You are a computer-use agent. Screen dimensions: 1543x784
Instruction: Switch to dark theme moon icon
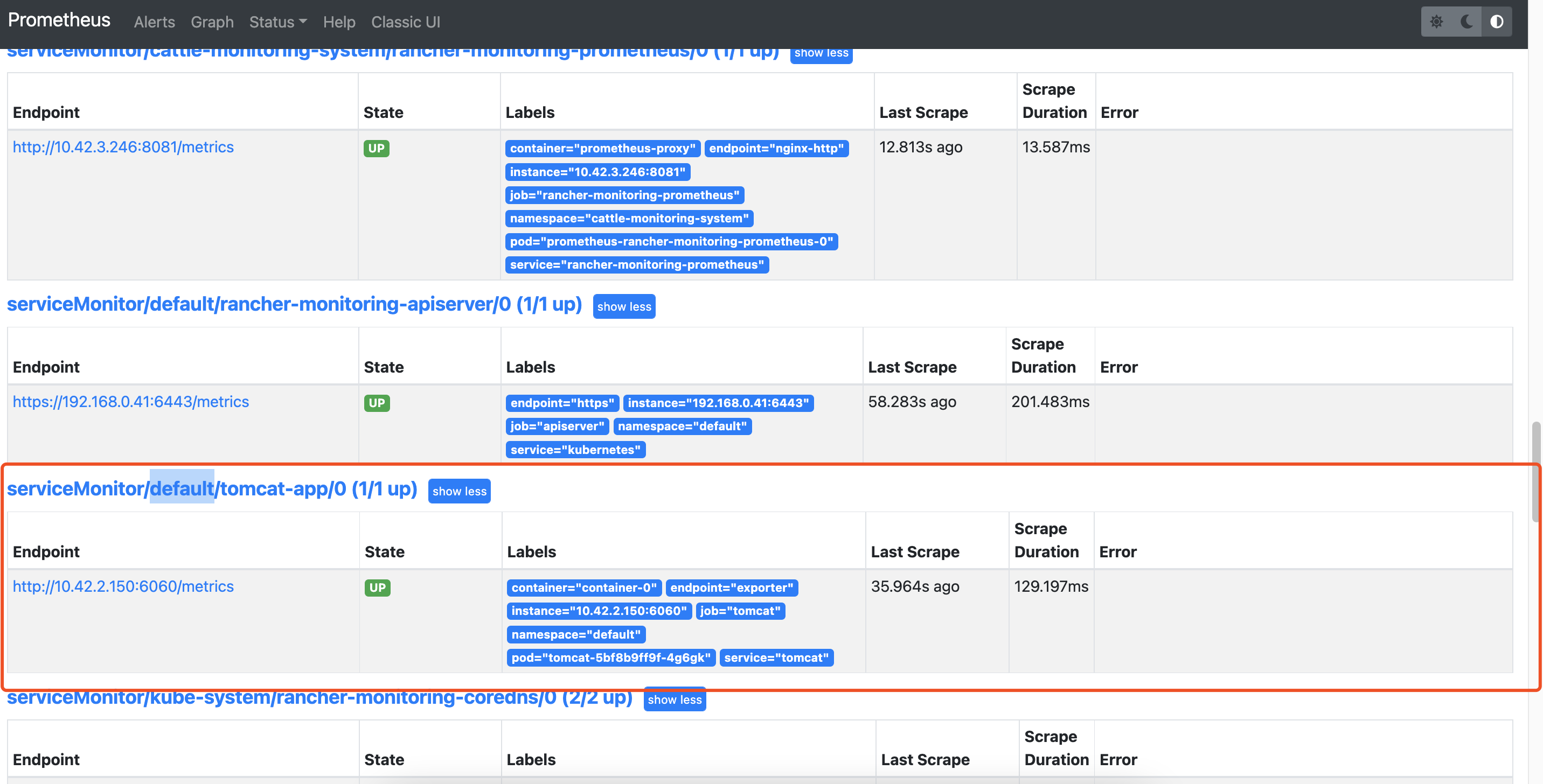coord(1466,22)
